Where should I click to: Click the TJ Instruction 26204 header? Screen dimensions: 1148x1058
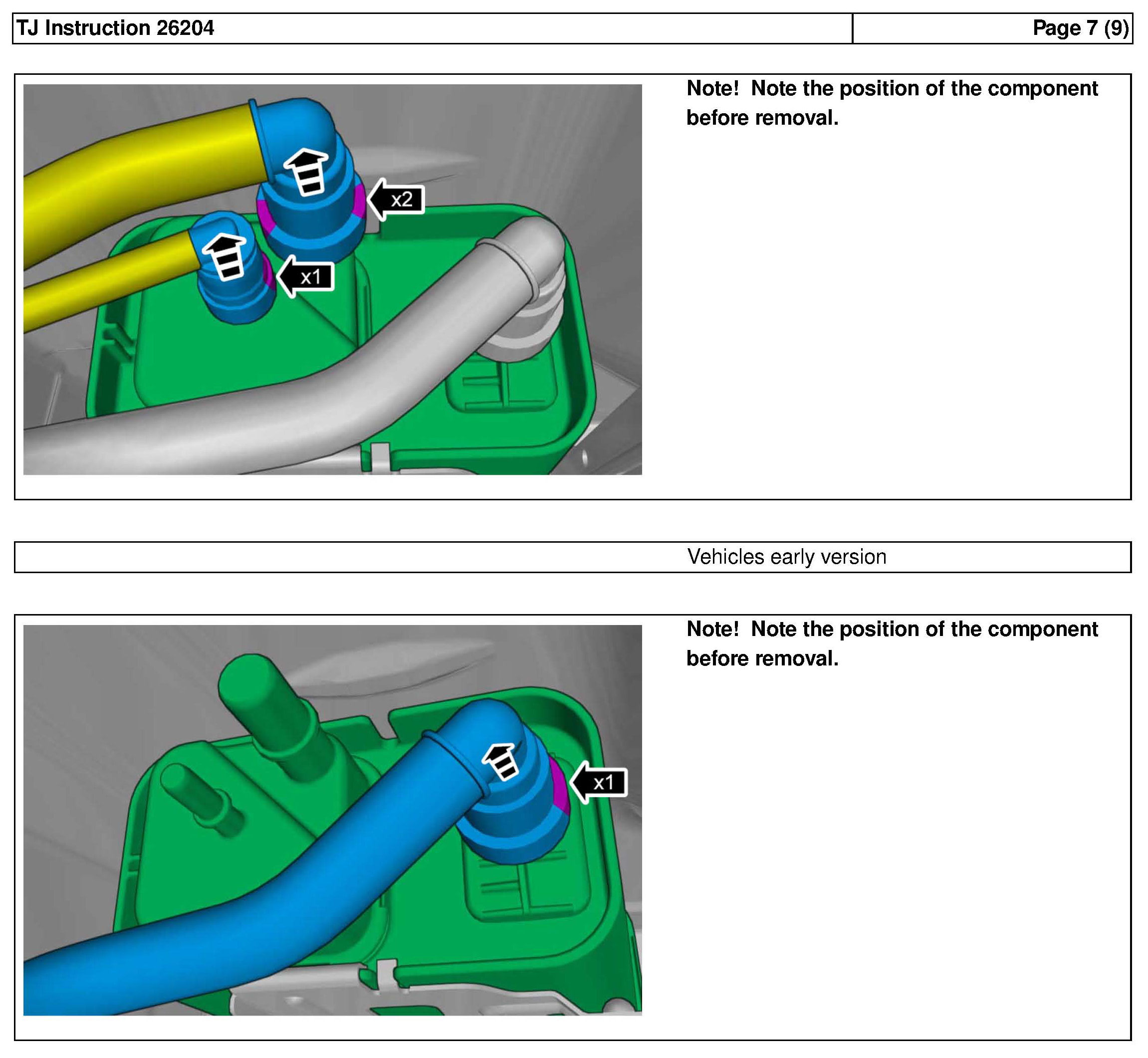point(115,28)
